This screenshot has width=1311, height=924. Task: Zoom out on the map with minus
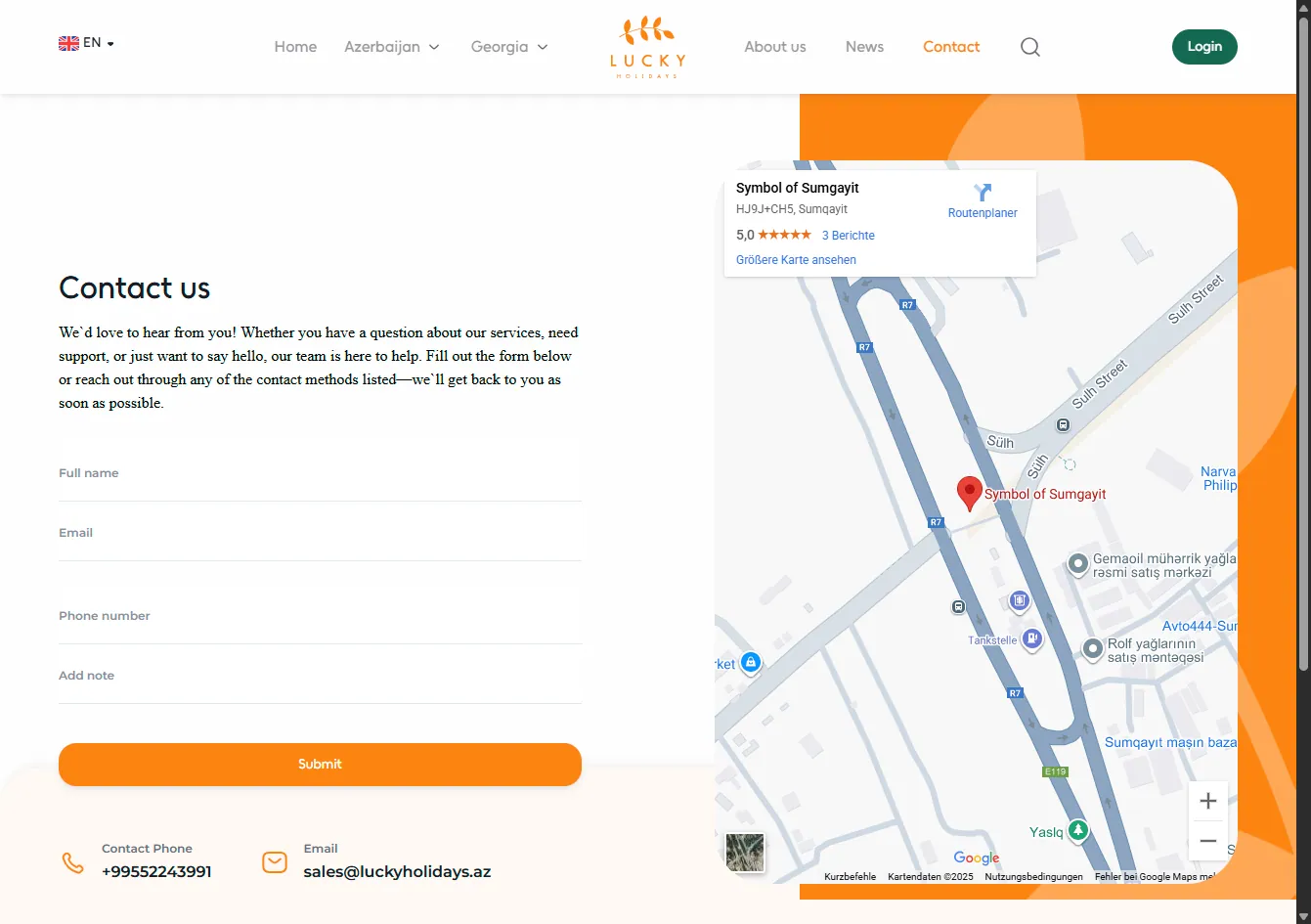click(x=1208, y=841)
